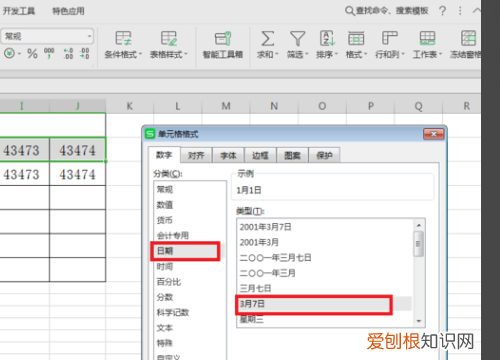Open the Worksheet (工作表) tool
This screenshot has width=500, height=360.
427,45
